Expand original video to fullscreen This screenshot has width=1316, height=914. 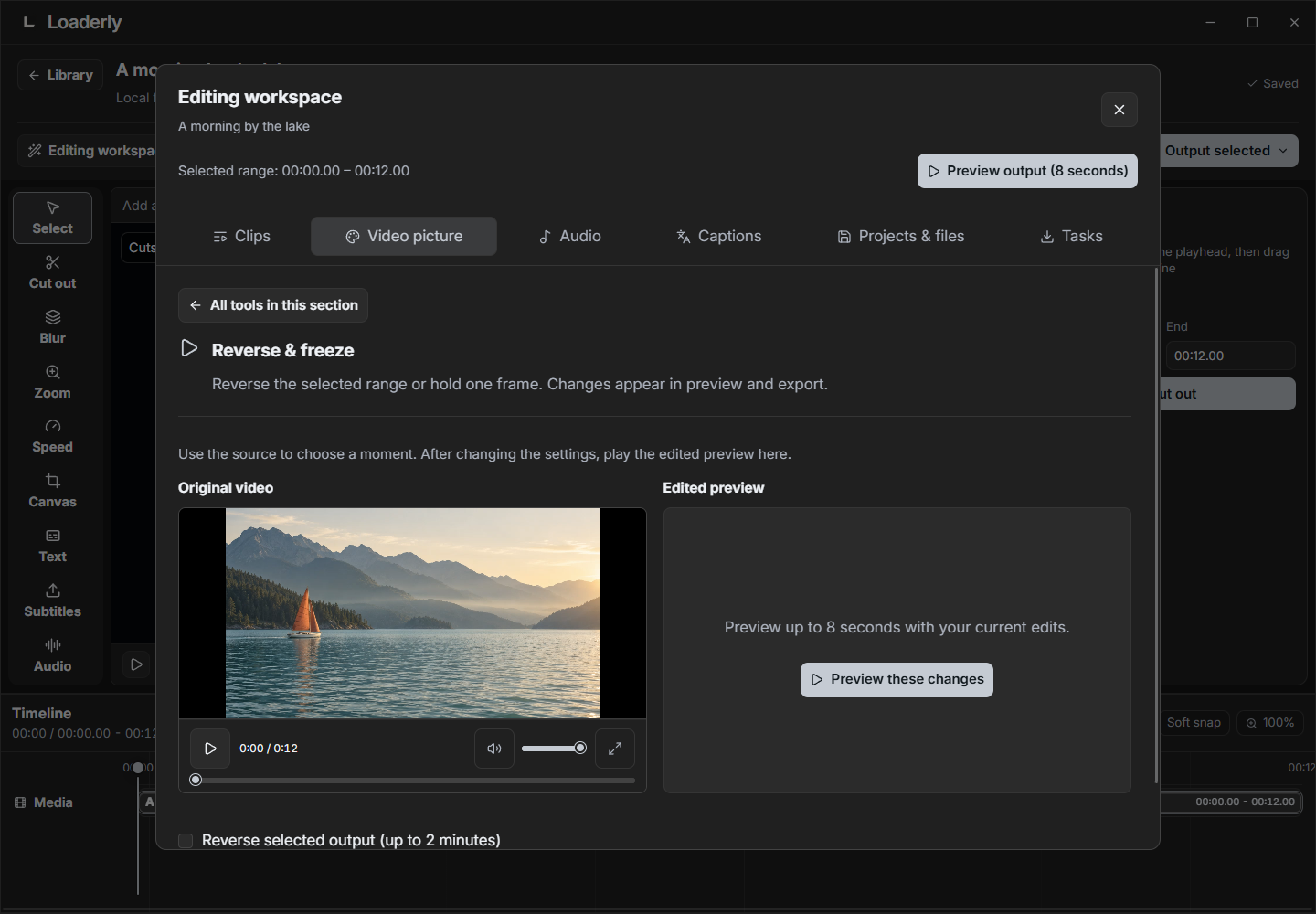(x=615, y=749)
